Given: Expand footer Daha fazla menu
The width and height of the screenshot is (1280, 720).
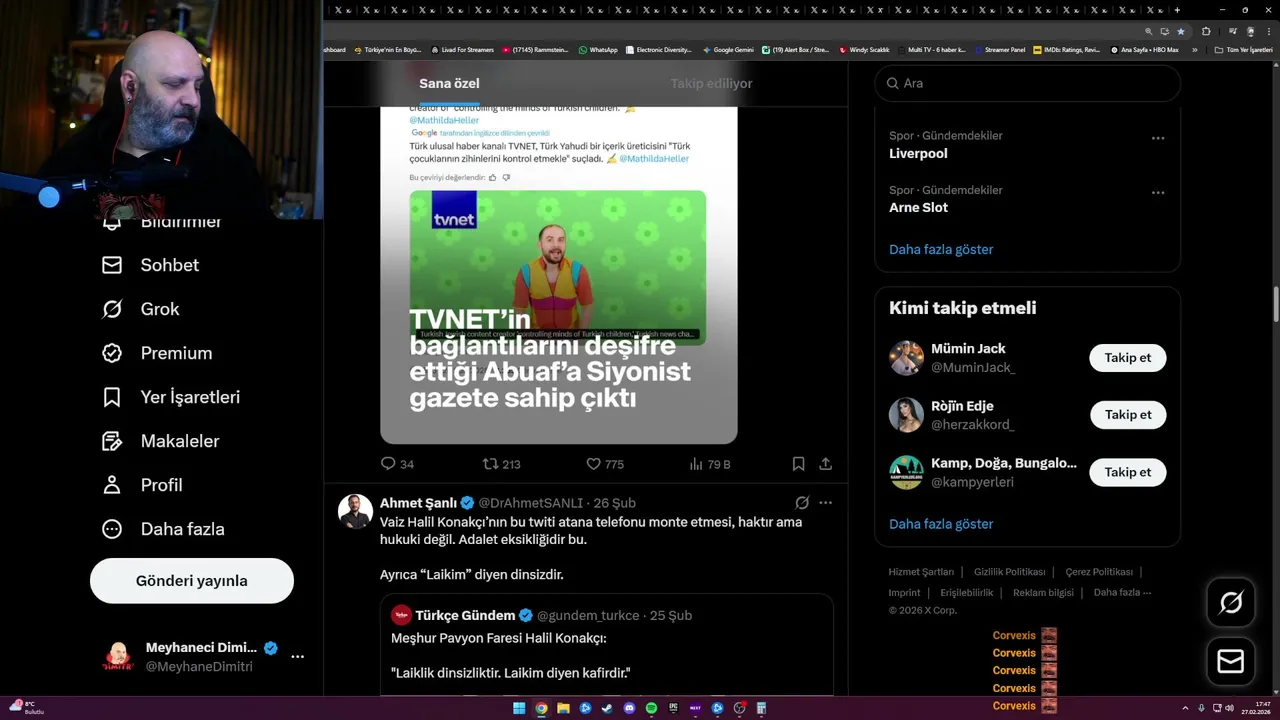Looking at the screenshot, I should point(1122,593).
